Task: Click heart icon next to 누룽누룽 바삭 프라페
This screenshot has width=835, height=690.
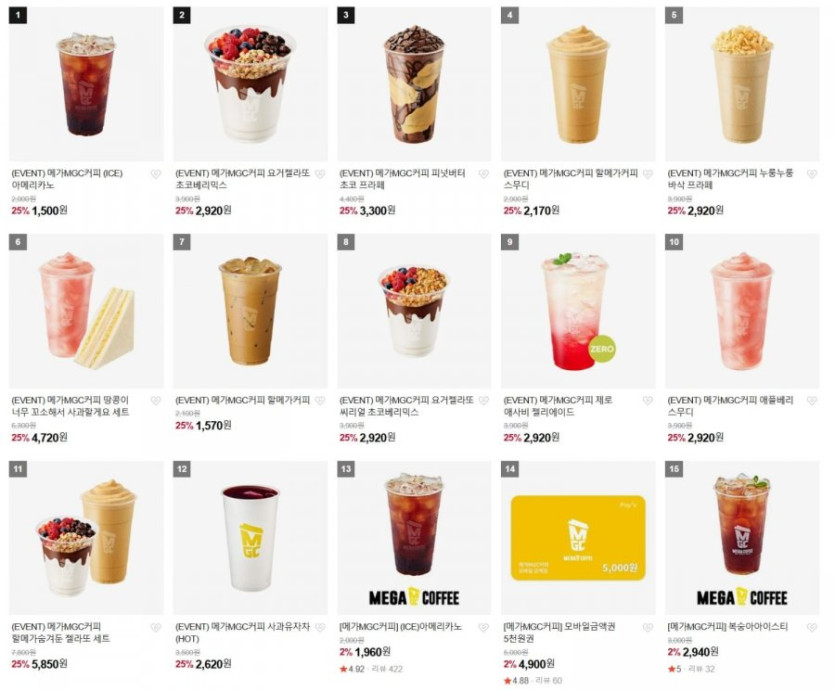Action: point(812,174)
